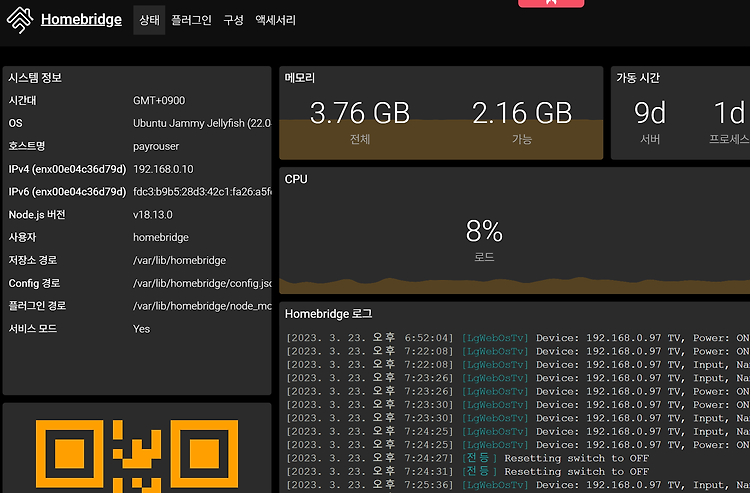
Task: Click the 시스템 정보 widget heading
Action: point(35,77)
